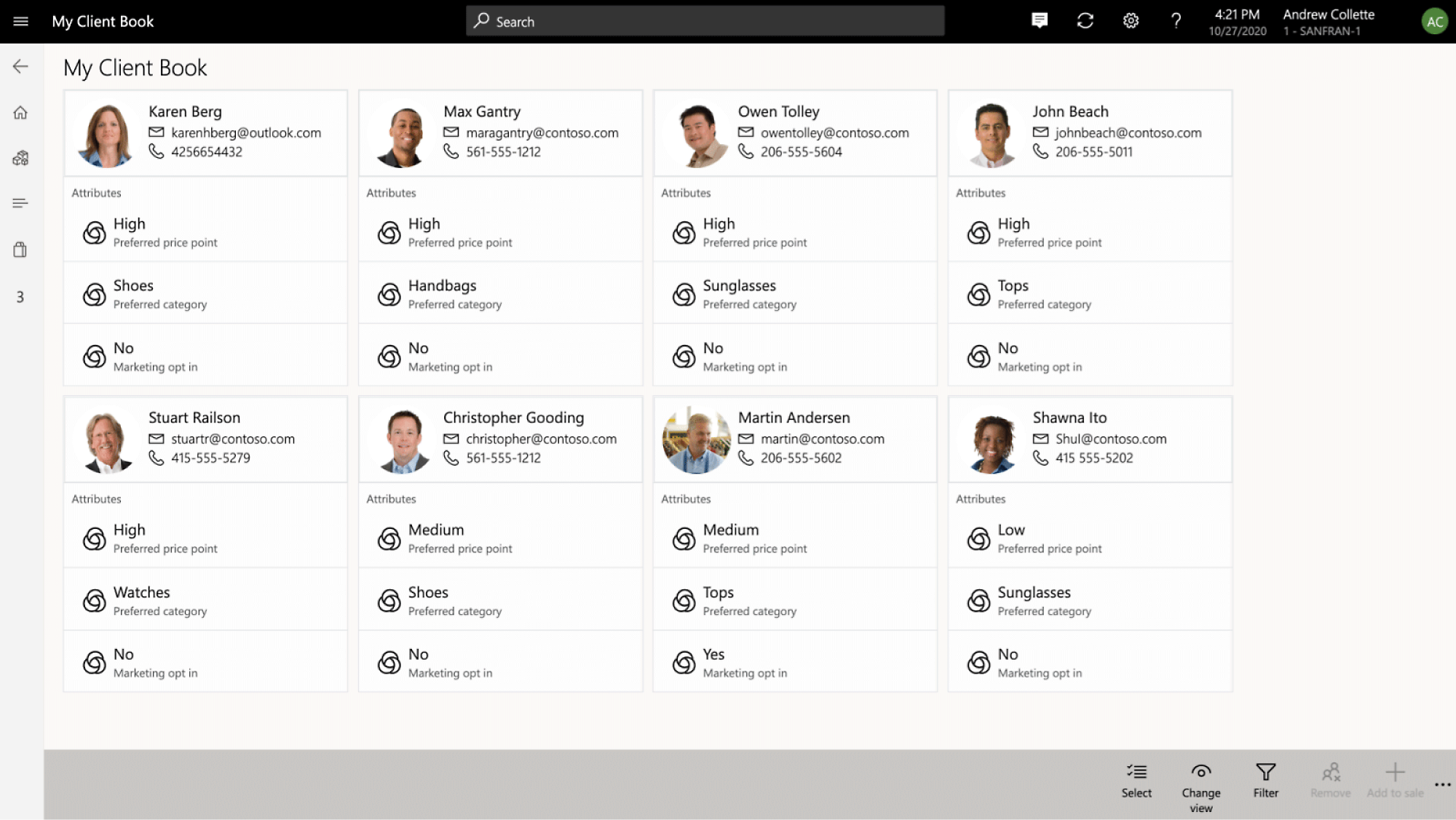This screenshot has width=1456, height=820.
Task: Click the help question mark icon
Action: click(1176, 21)
